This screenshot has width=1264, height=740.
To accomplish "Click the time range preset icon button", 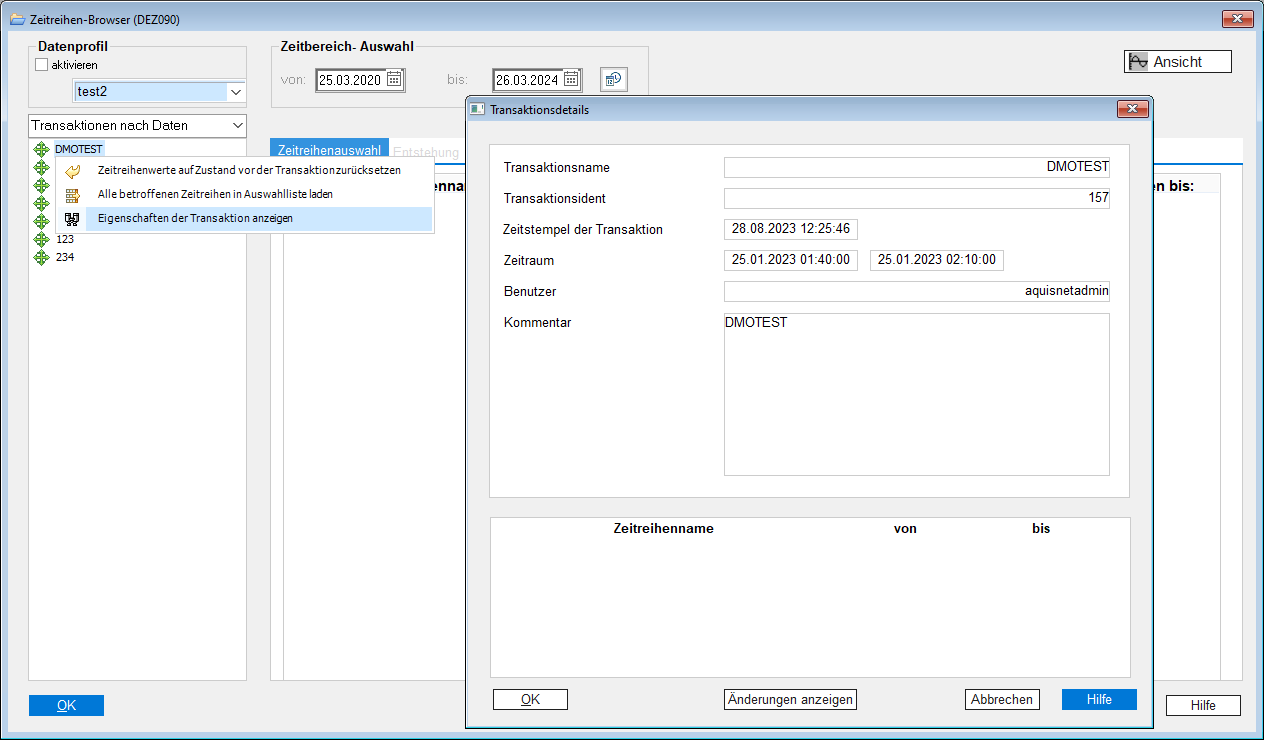I will [613, 80].
